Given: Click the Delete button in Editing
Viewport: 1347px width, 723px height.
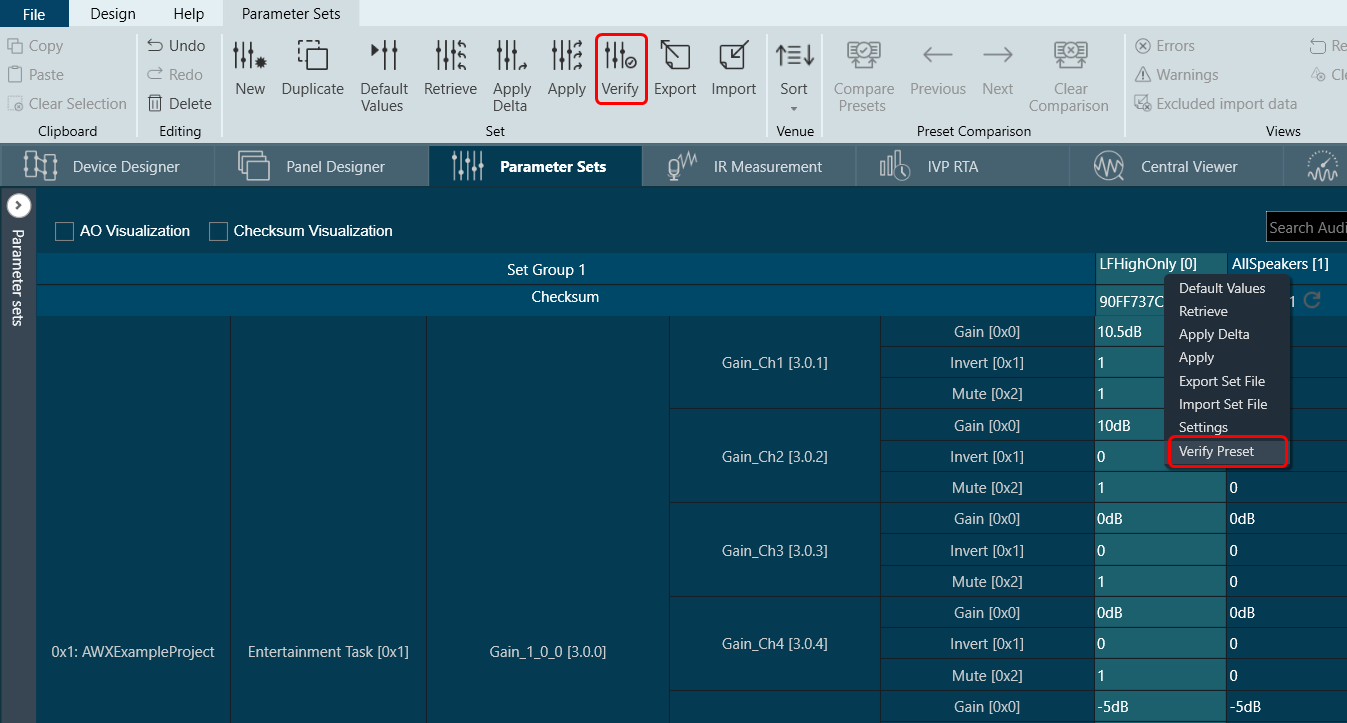Looking at the screenshot, I should (179, 104).
